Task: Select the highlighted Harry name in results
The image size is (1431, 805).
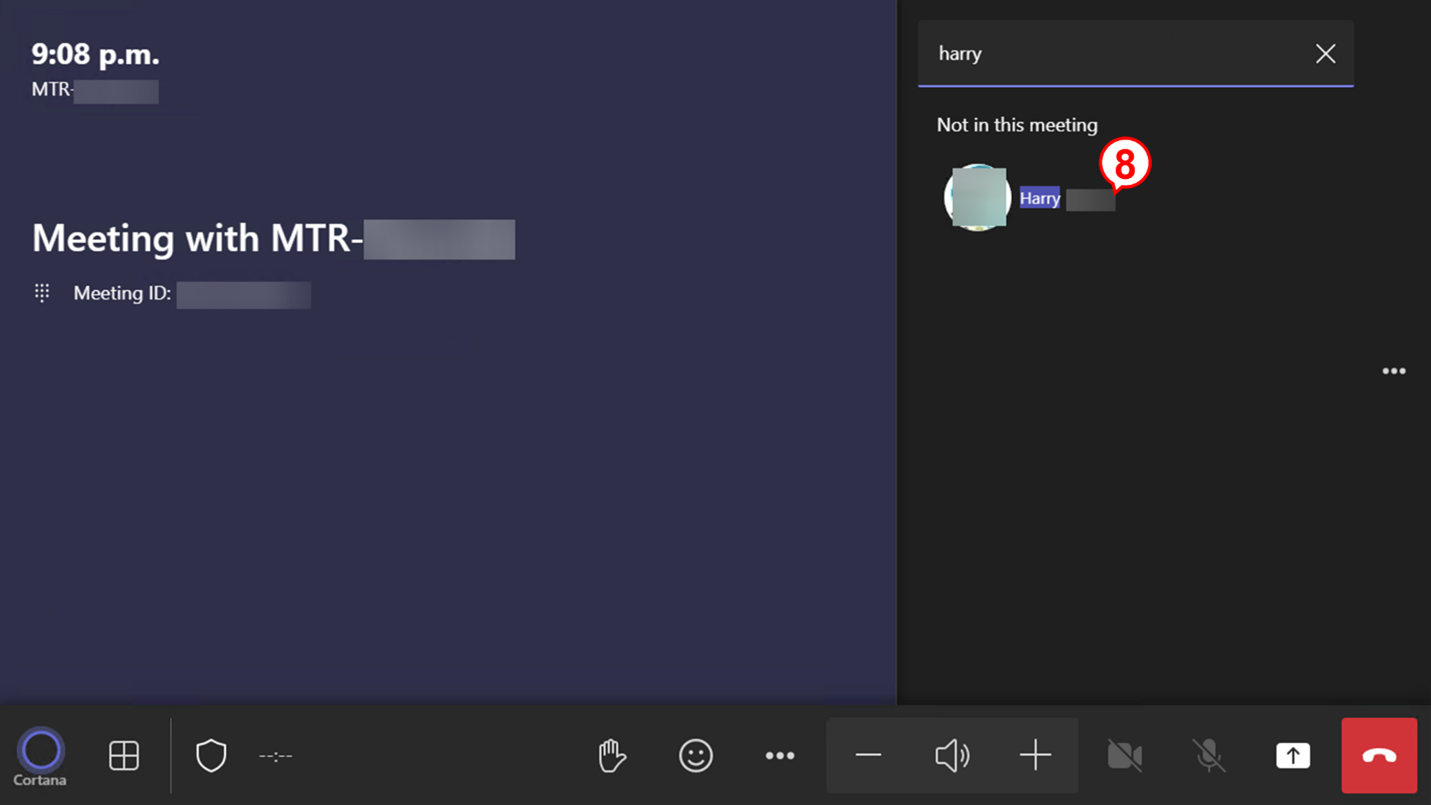Action: [x=1040, y=198]
